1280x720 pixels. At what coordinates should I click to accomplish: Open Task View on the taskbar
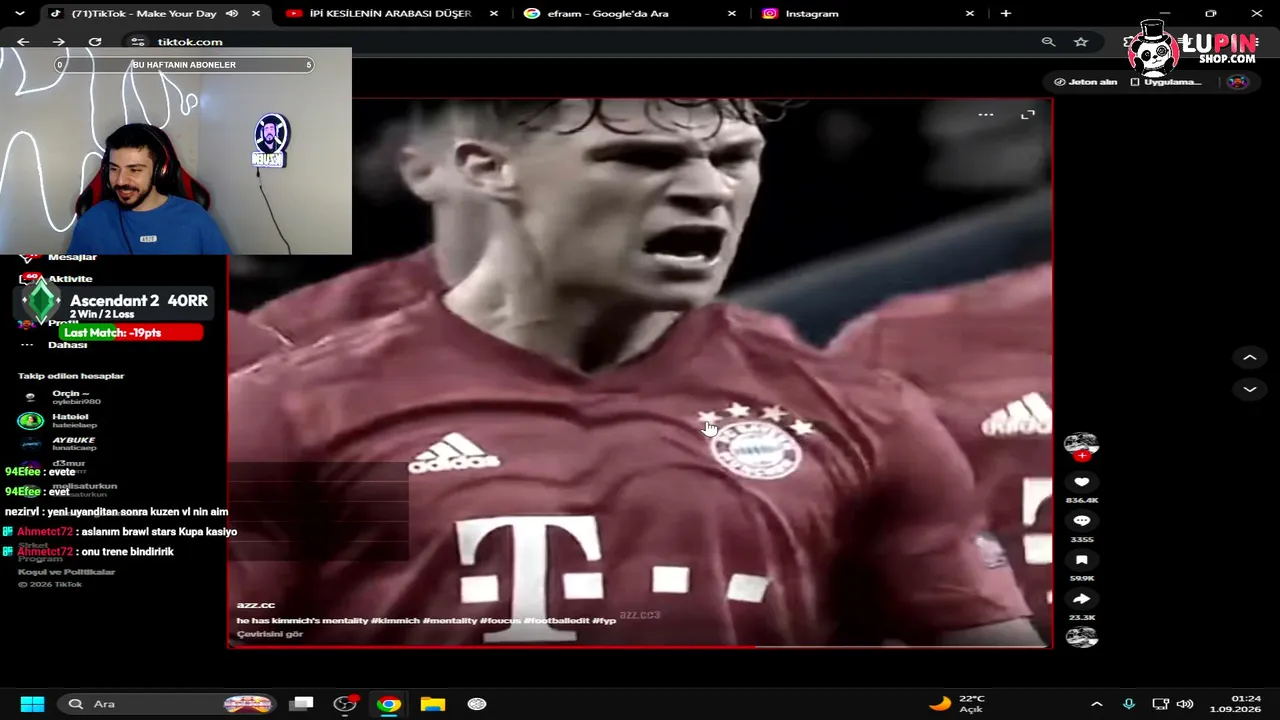301,704
